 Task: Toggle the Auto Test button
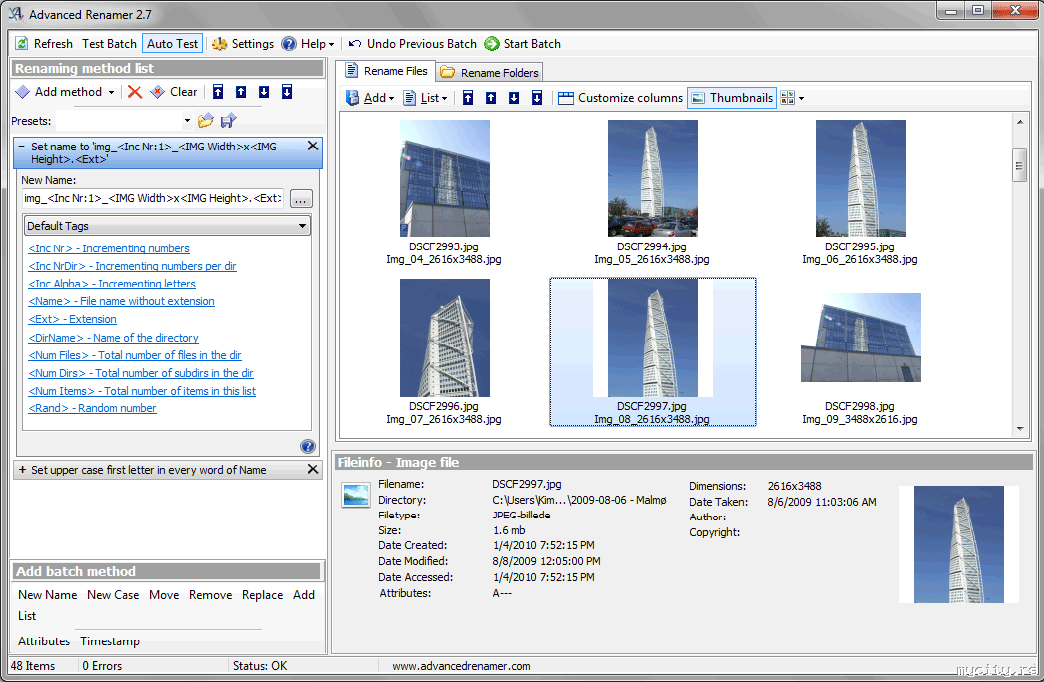[x=172, y=44]
